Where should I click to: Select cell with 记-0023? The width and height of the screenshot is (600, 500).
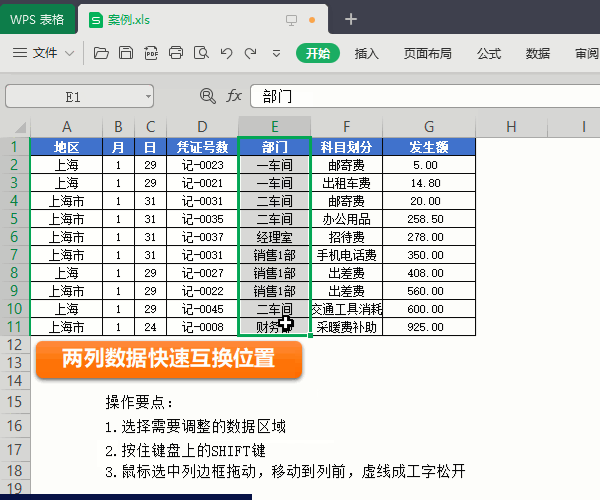(202, 165)
